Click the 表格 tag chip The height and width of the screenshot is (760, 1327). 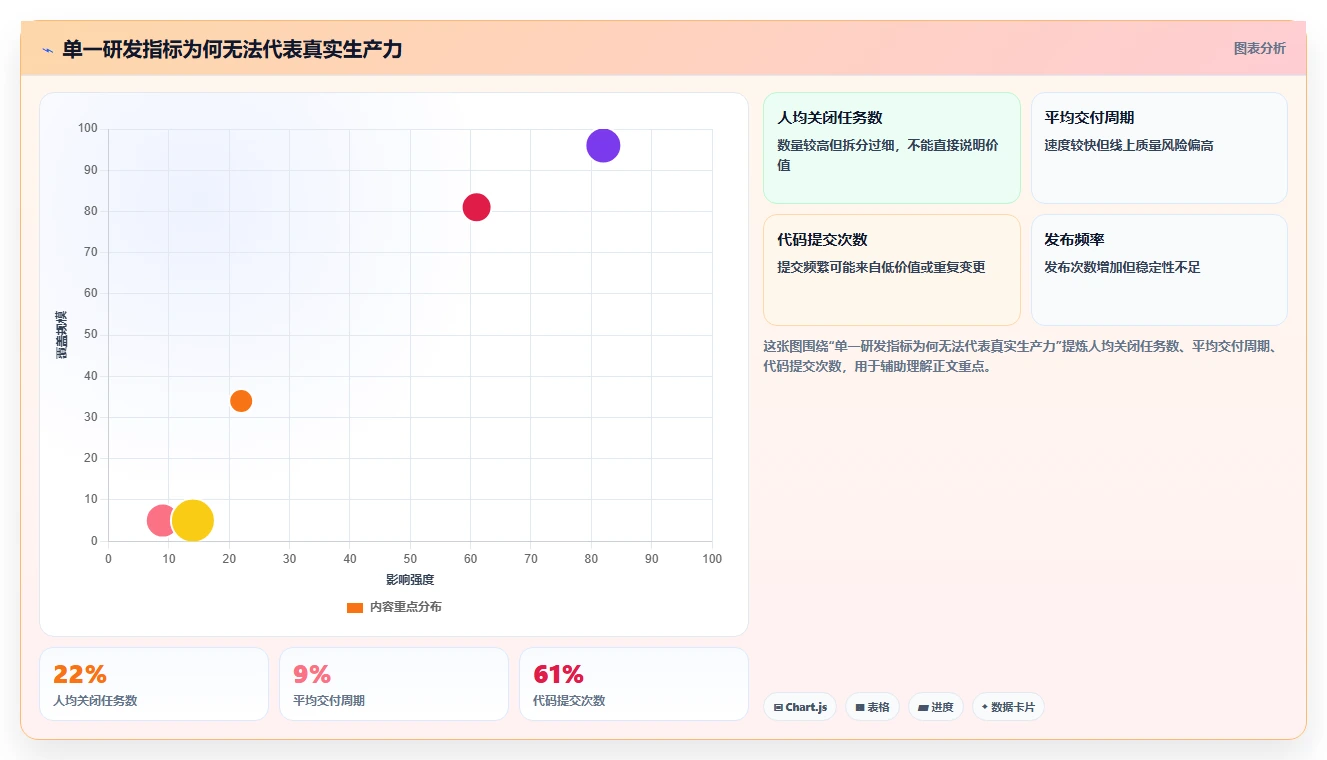coord(872,707)
